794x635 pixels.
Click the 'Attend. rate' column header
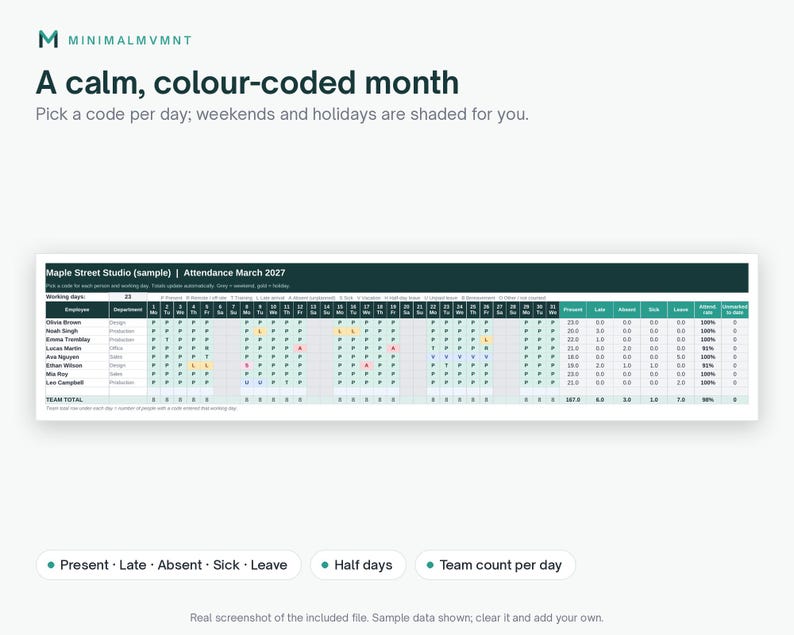(x=707, y=309)
